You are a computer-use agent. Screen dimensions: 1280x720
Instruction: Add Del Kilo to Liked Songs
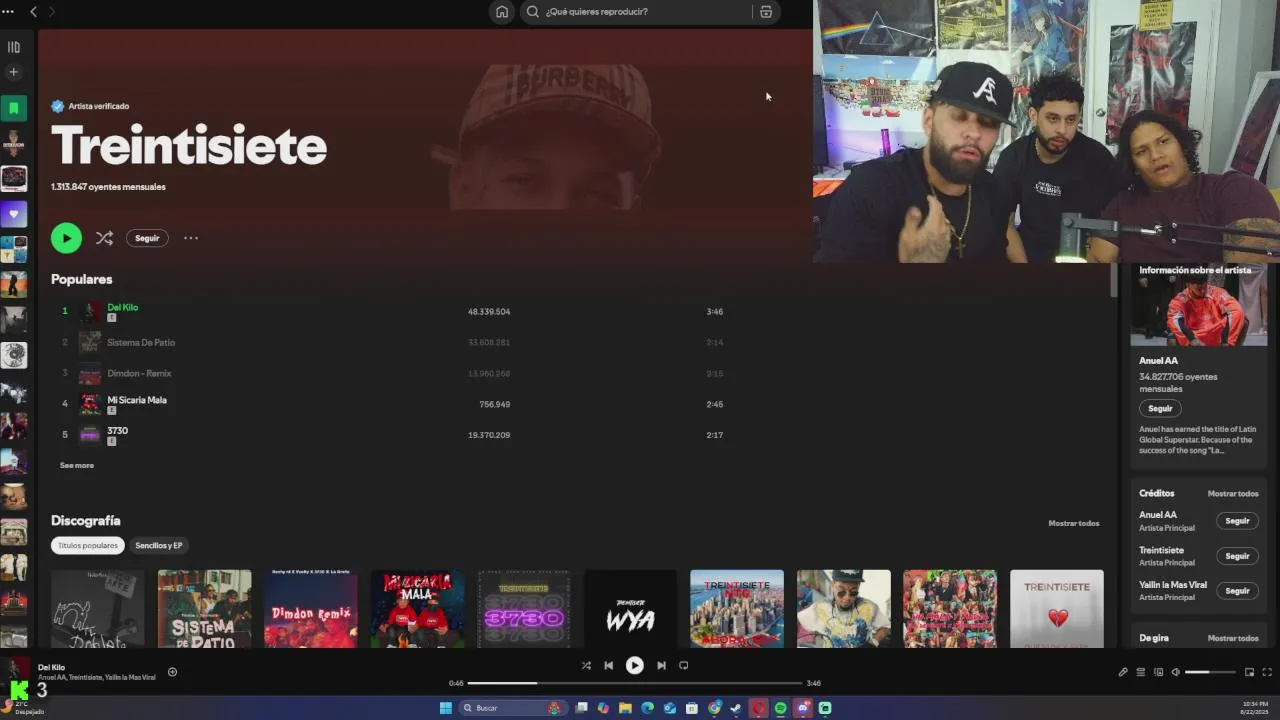click(172, 672)
